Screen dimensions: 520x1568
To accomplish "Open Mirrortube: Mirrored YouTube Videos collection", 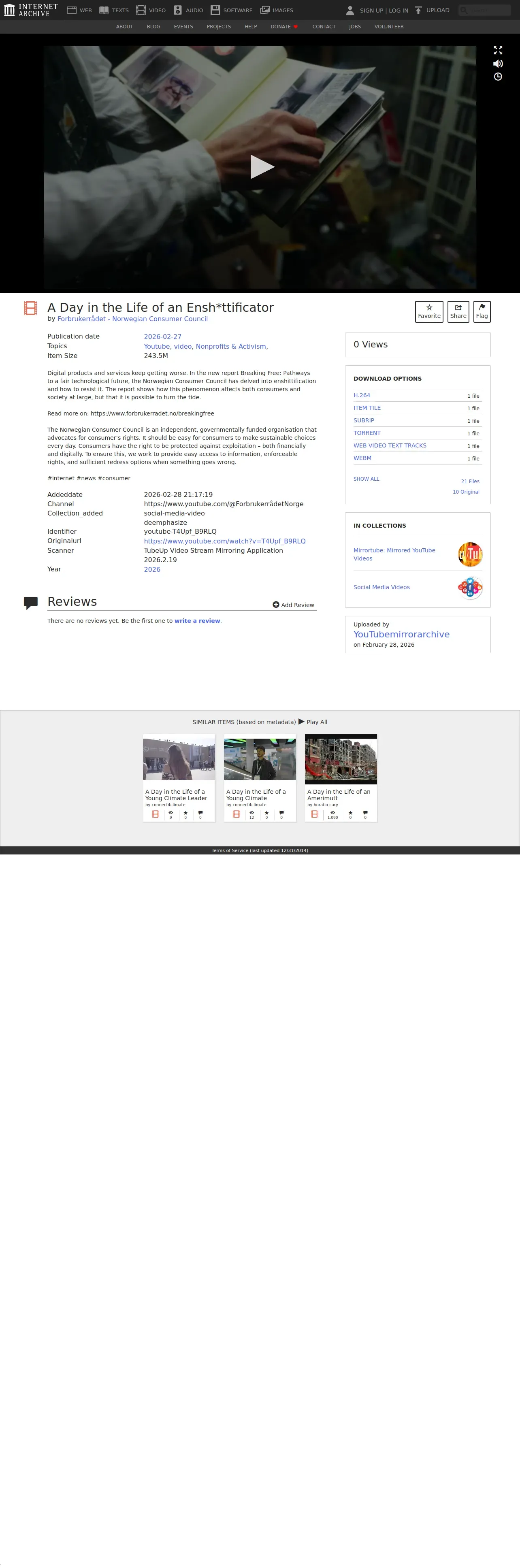I will pos(394,554).
